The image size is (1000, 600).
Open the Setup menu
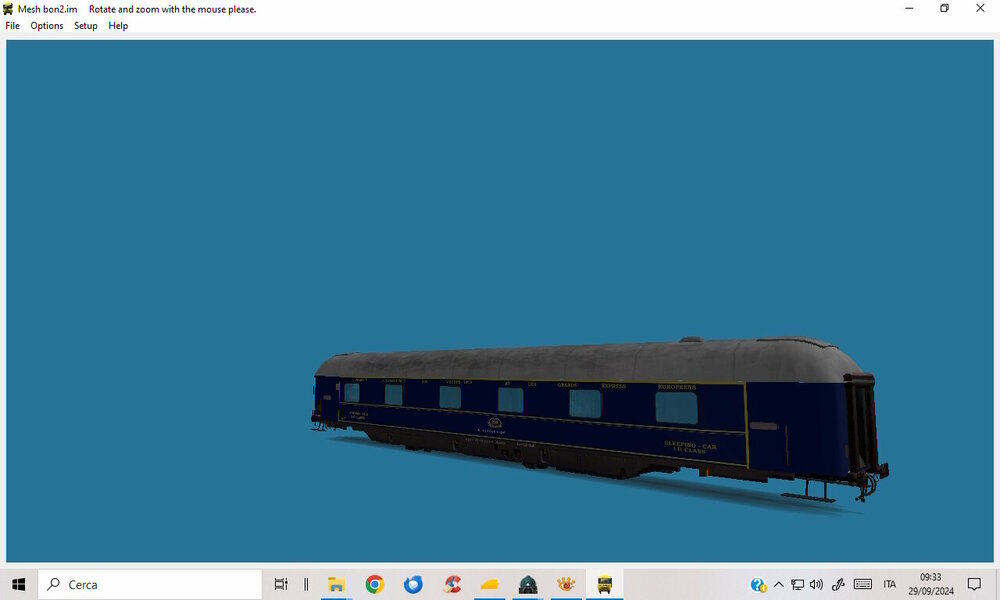pos(85,26)
